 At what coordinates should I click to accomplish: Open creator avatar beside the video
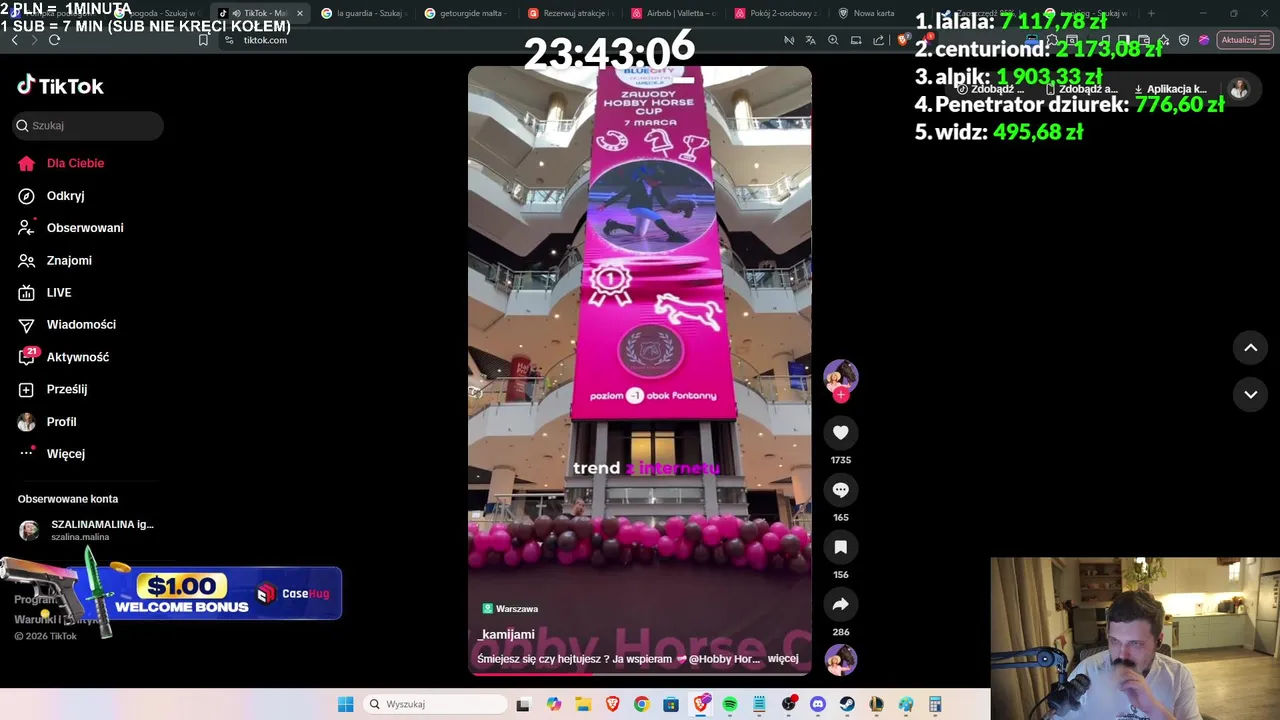[840, 376]
